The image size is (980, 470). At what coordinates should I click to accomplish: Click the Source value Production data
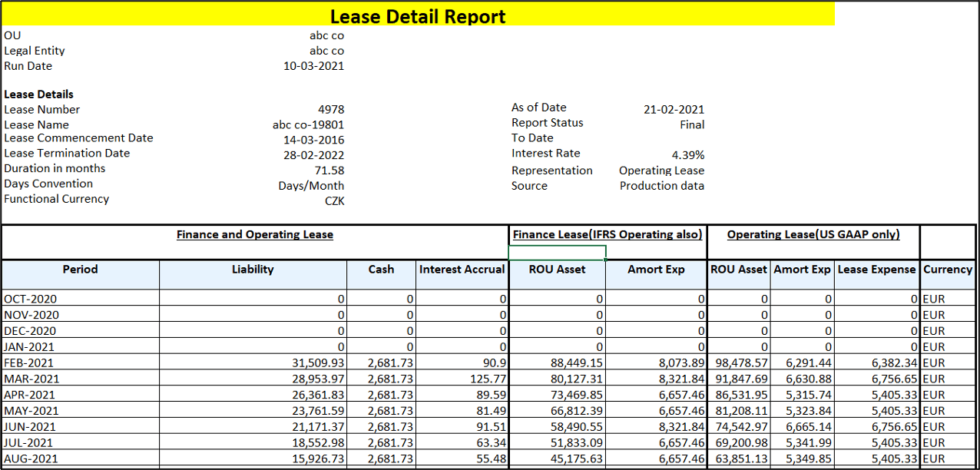pos(661,185)
